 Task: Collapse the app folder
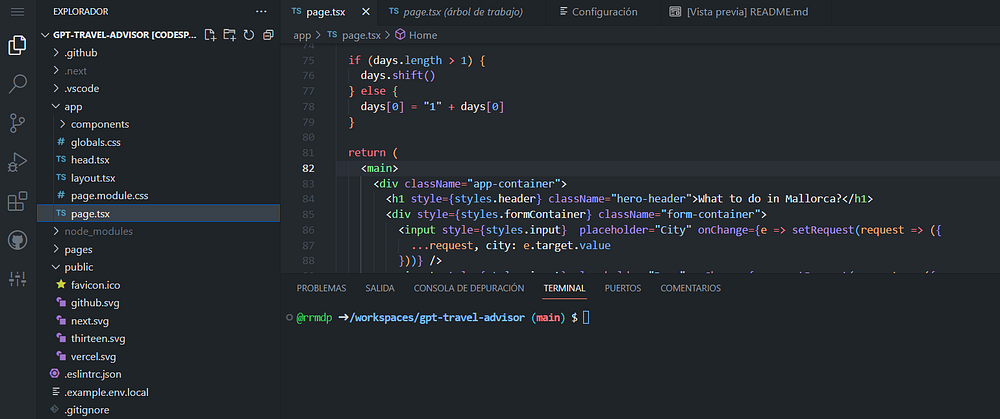tap(73, 106)
